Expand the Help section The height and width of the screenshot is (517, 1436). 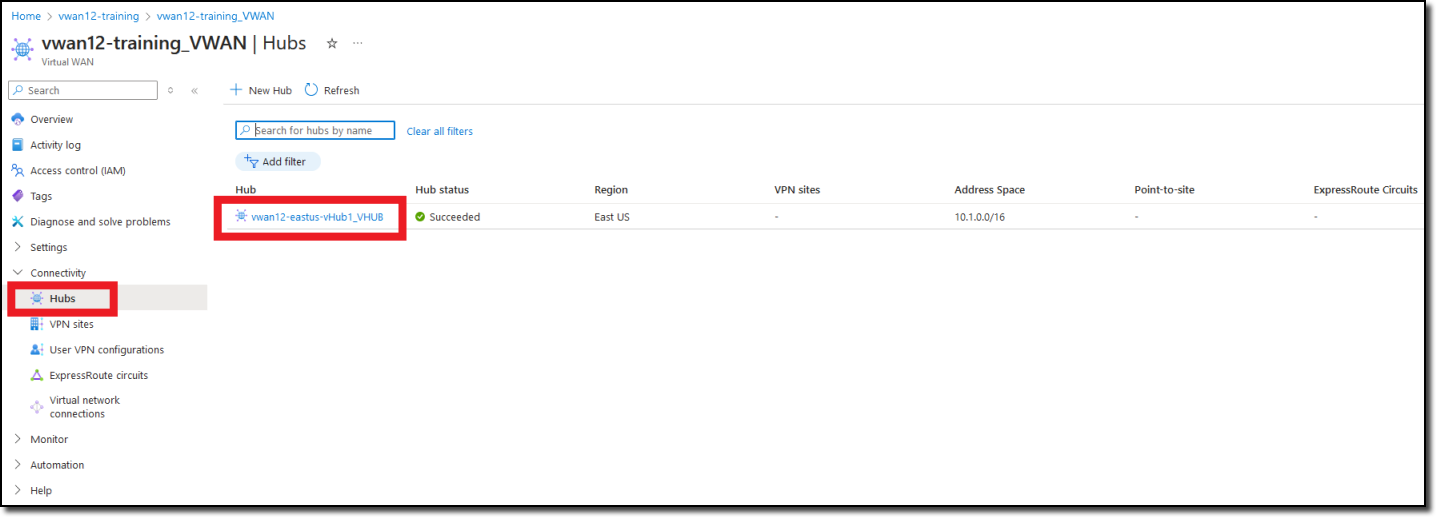(x=18, y=491)
